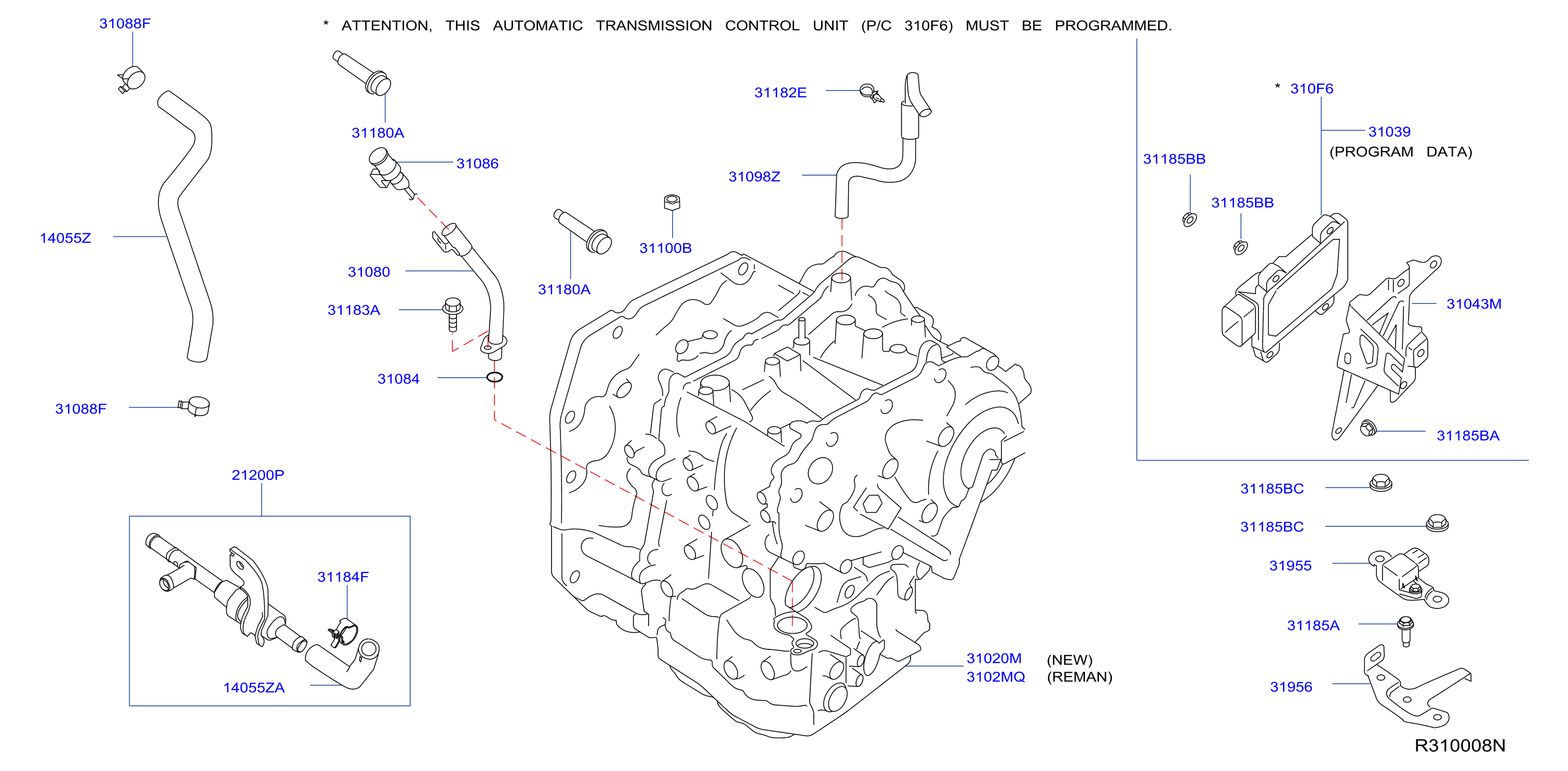Select the 31955 sensor drawing
Image resolution: width=1568 pixels, height=771 pixels.
pyautogui.click(x=1409, y=578)
